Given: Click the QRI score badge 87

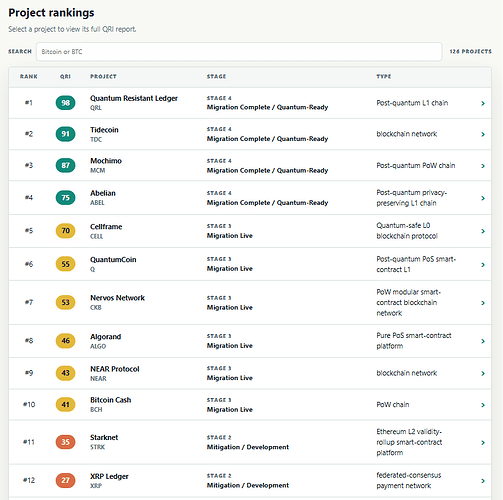Looking at the screenshot, I should pyautogui.click(x=65, y=165).
